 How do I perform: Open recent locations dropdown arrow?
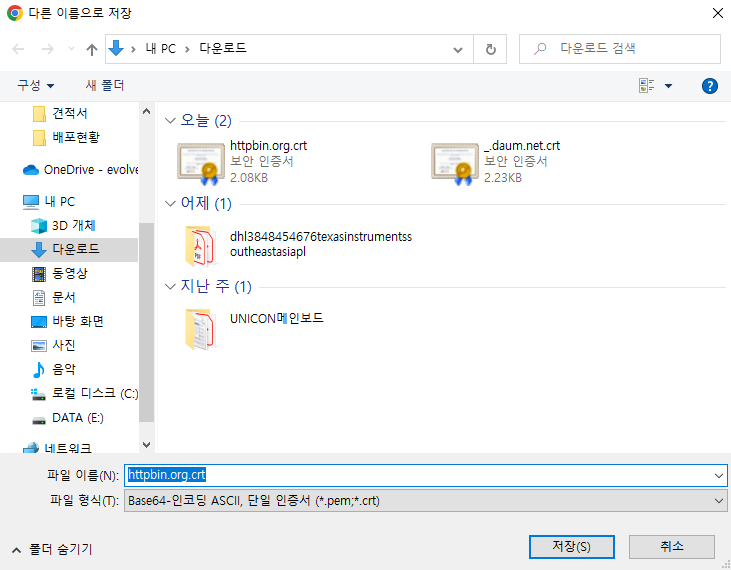tap(71, 48)
